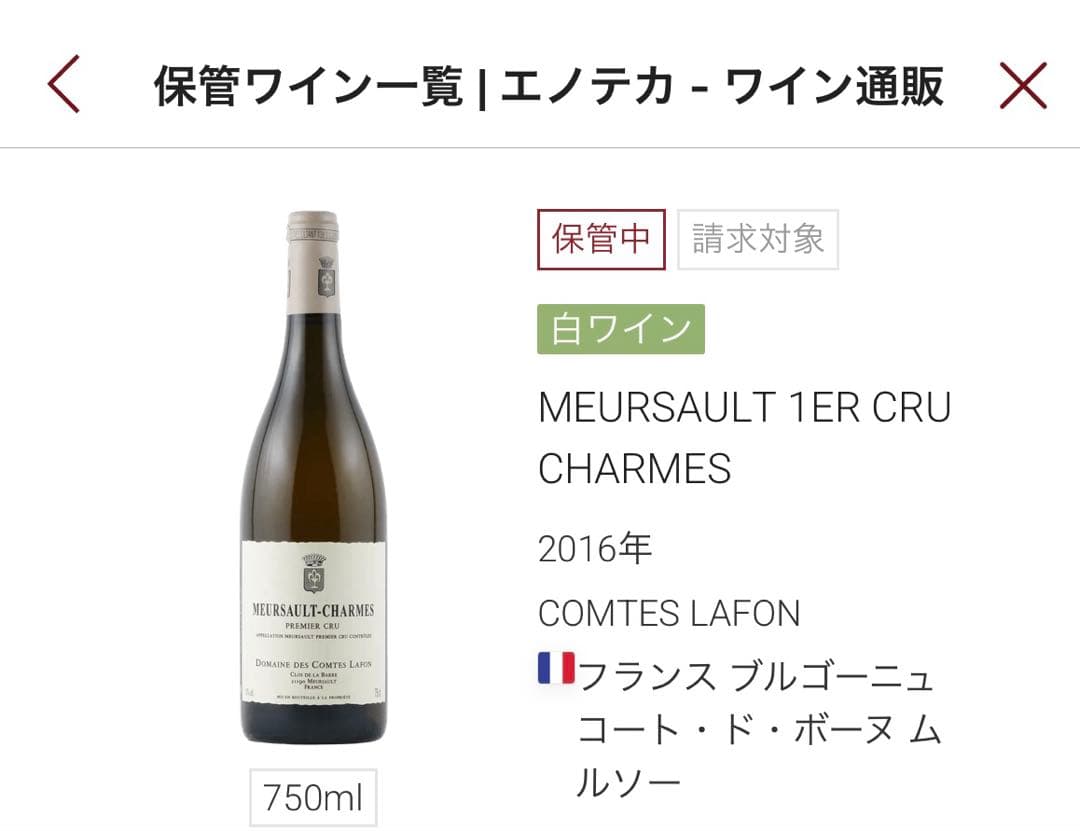Tap the コート・ド・ボーヌ ムルソー appellation text
Viewport: 1080px width, 831px height.
pyautogui.click(x=758, y=757)
